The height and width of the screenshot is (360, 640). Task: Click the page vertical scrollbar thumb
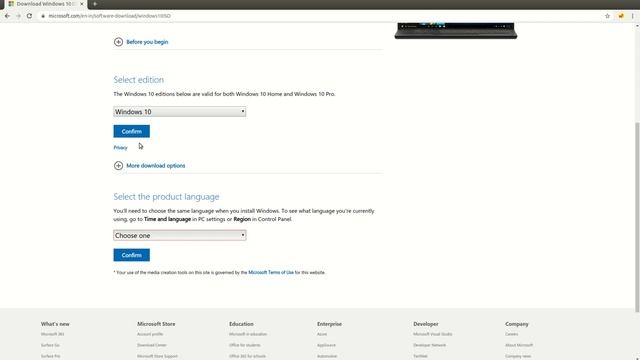637,216
